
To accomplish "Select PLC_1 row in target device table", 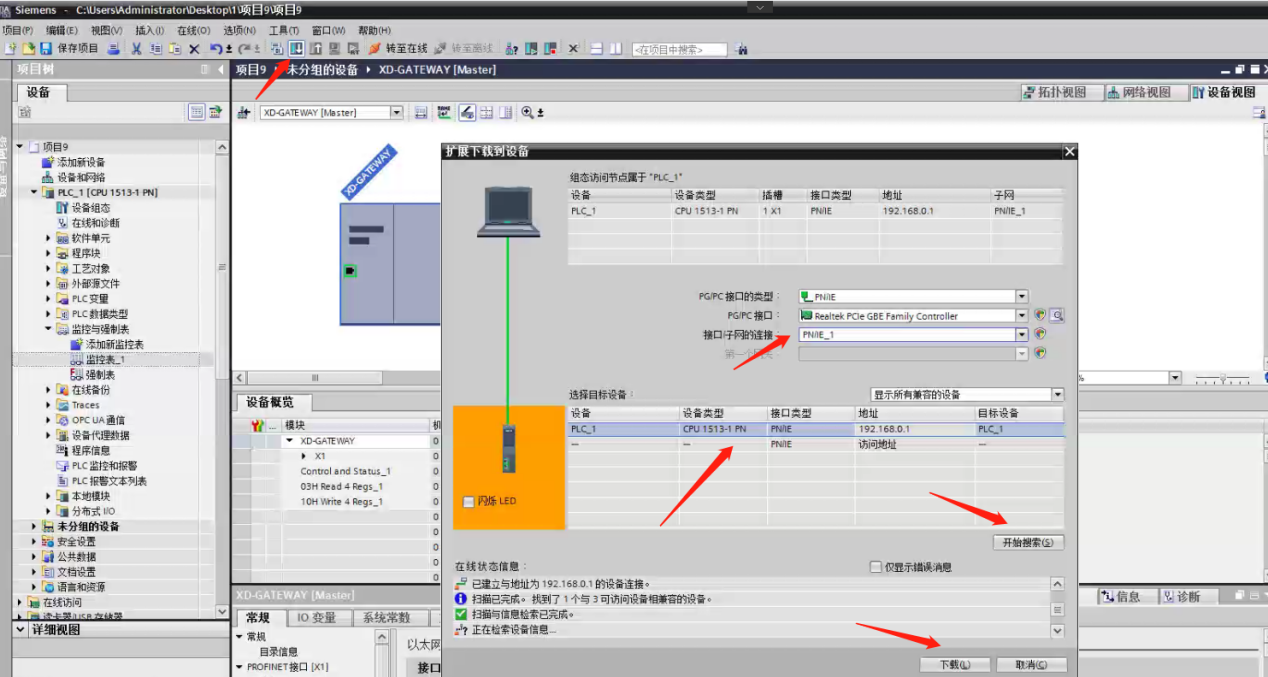I will (x=816, y=429).
